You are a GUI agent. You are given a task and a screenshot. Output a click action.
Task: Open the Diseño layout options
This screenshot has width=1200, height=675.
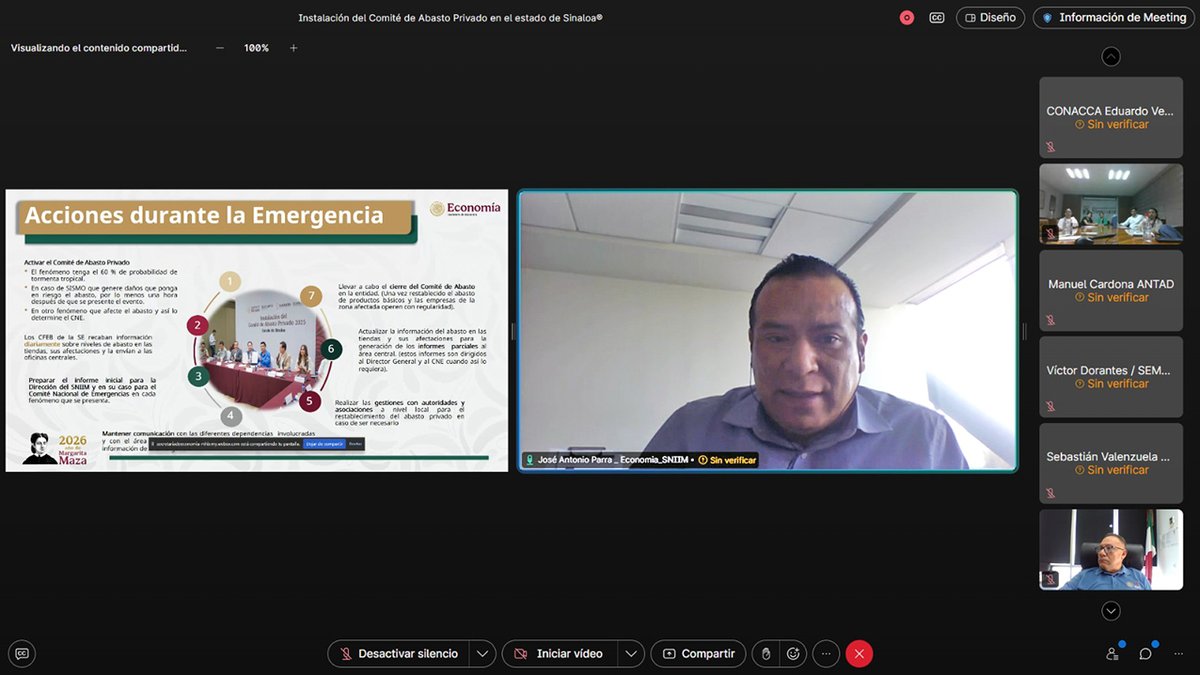tap(991, 17)
